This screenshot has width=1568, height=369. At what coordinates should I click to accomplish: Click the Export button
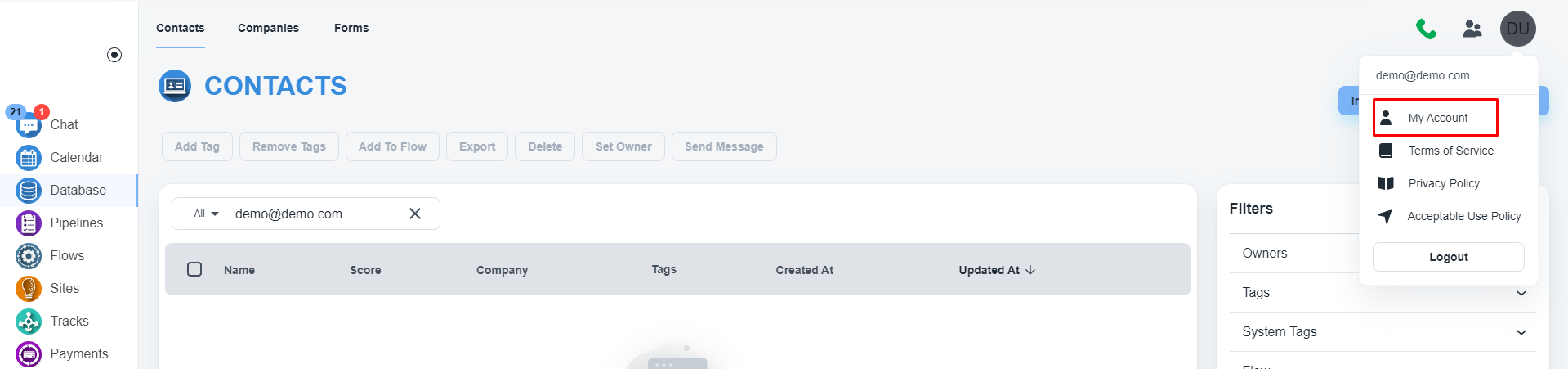[x=477, y=146]
